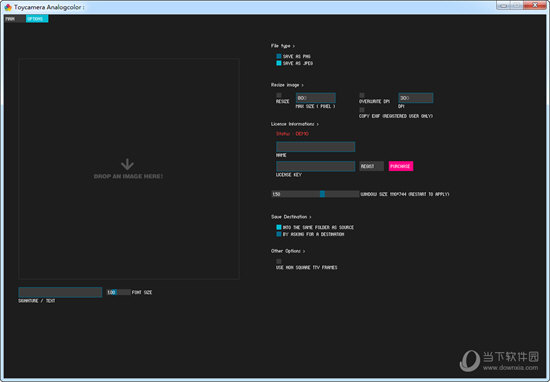Toggle Copy EXIF registered user checkbox
Image resolution: width=550 pixels, height=382 pixels.
362,110
